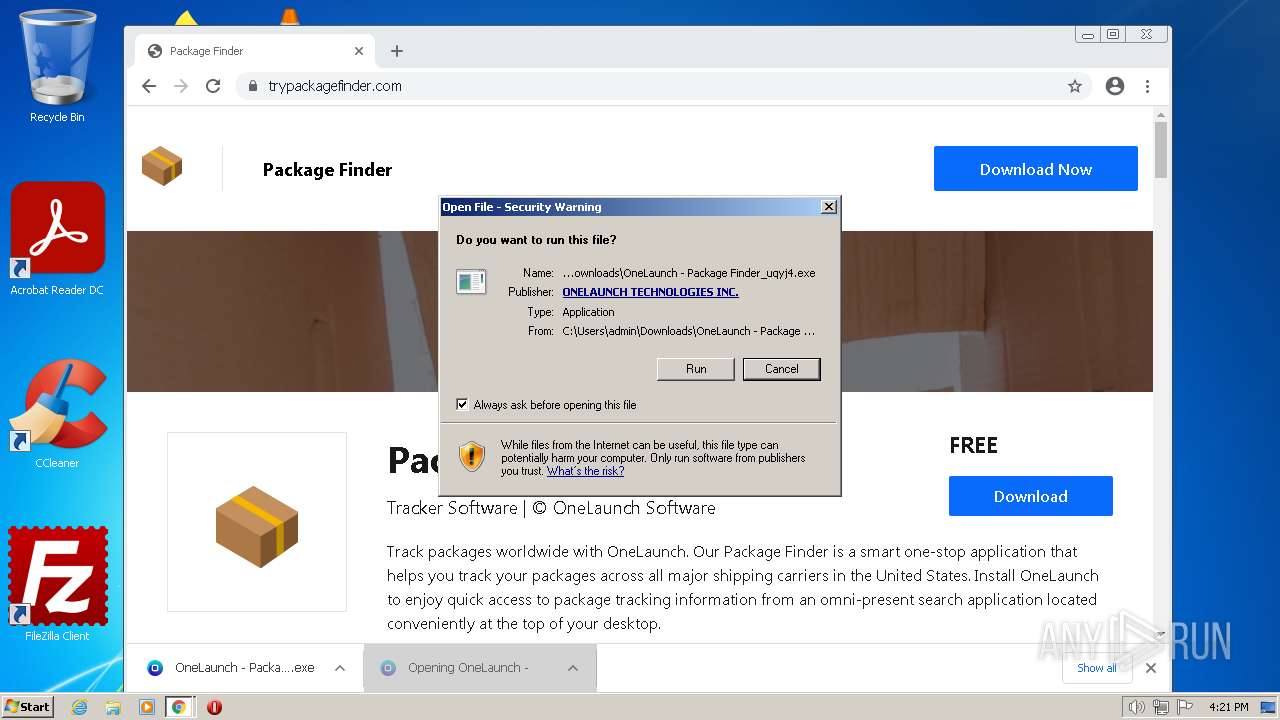Click the Download Now button
The image size is (1280, 720).
click(x=1035, y=169)
